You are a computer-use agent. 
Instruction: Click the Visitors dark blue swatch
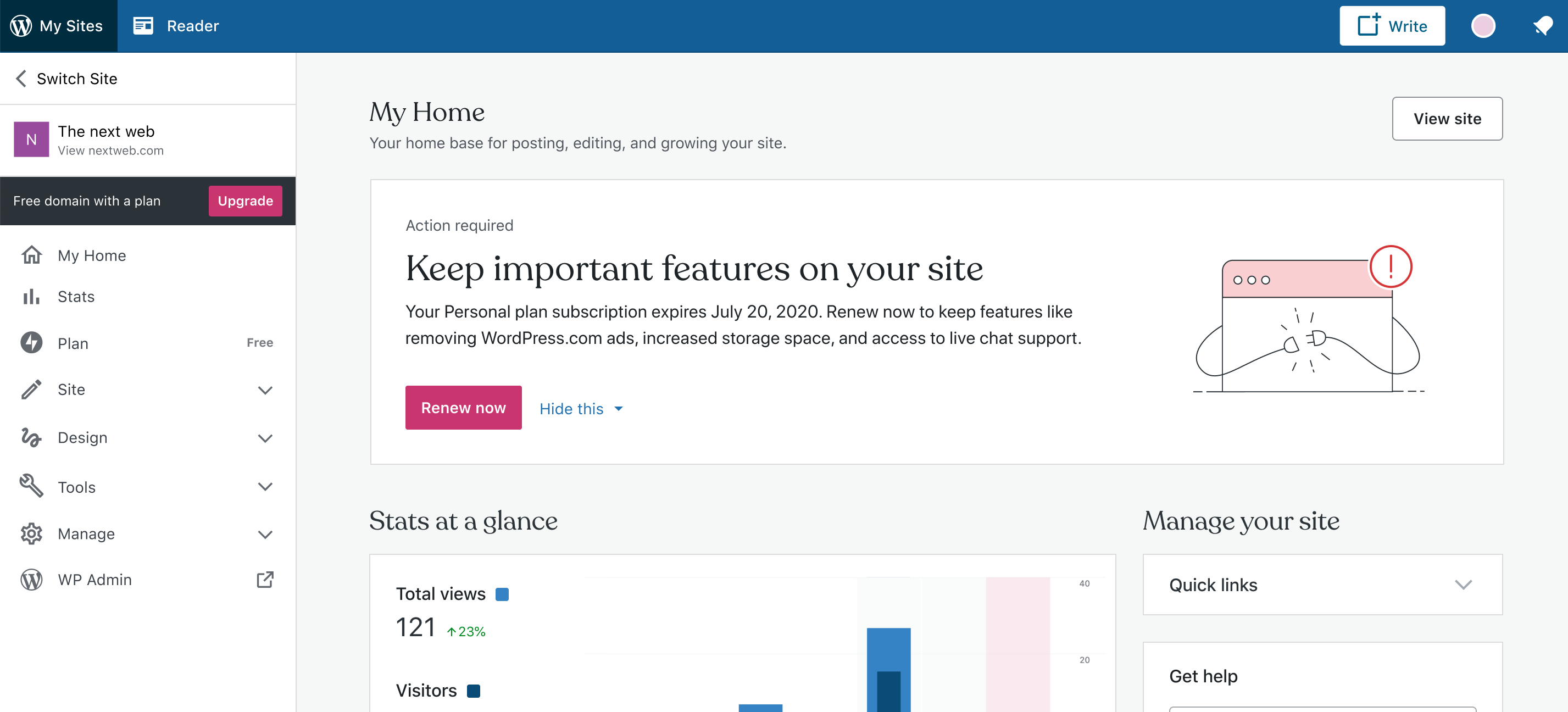[474, 691]
